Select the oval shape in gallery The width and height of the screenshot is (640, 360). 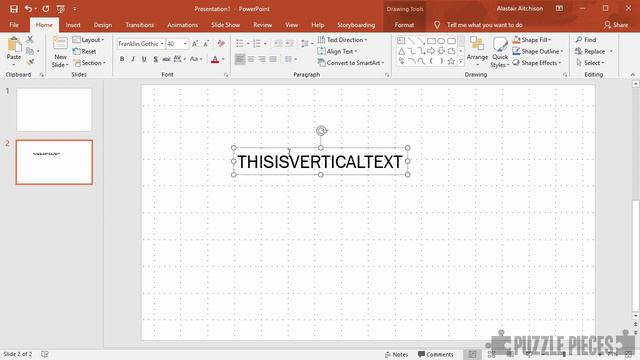tap(441, 41)
